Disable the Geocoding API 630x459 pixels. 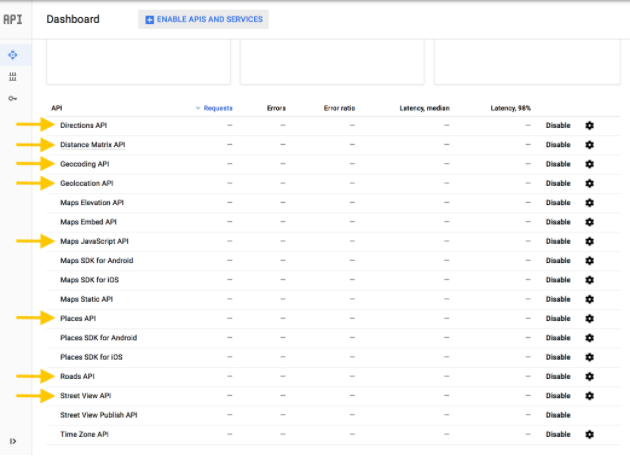pyautogui.click(x=558, y=164)
